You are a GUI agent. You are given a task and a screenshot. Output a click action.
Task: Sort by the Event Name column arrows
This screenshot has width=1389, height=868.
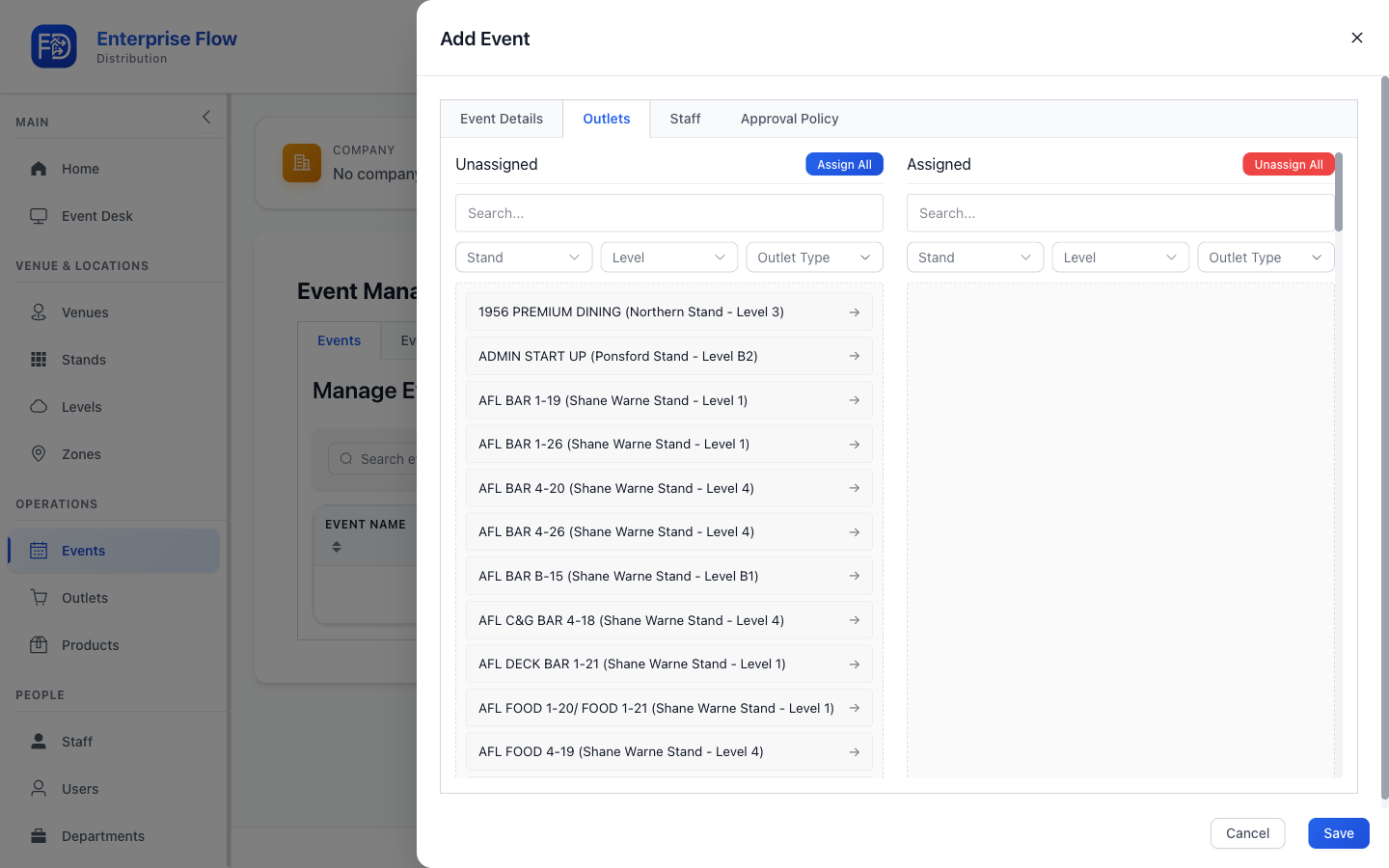[x=337, y=547]
